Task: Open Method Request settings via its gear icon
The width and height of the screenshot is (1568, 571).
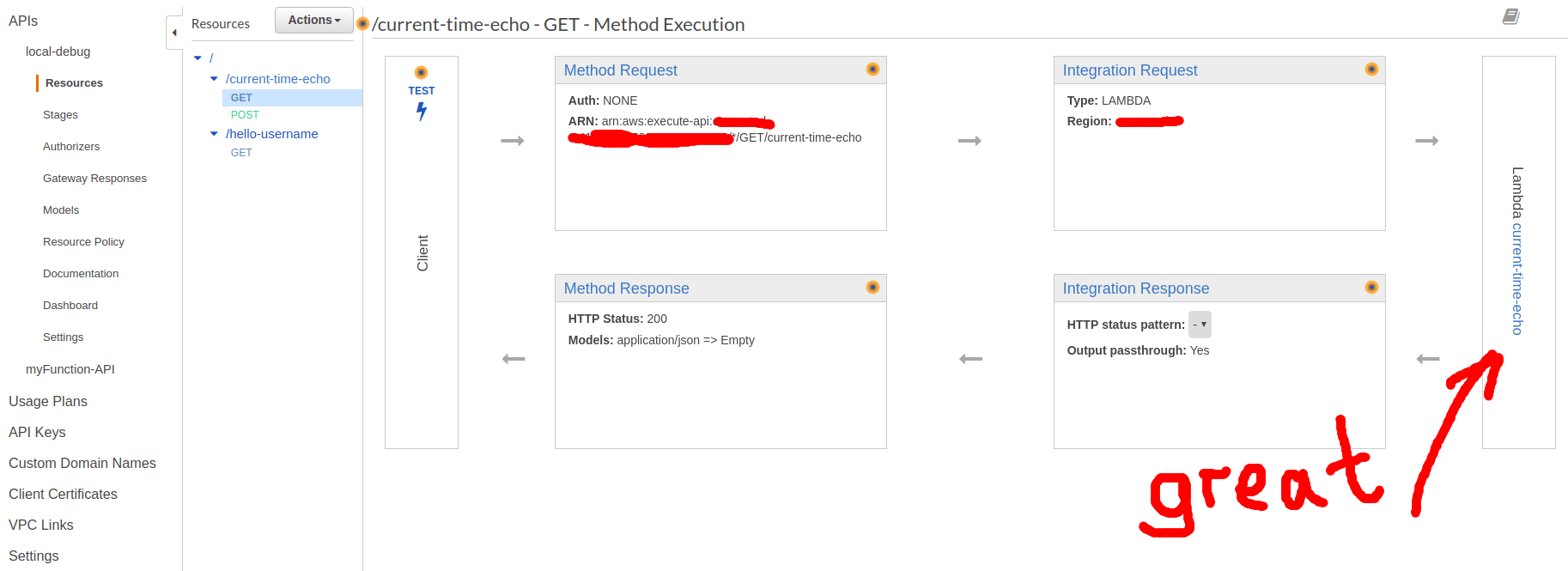Action: click(872, 69)
